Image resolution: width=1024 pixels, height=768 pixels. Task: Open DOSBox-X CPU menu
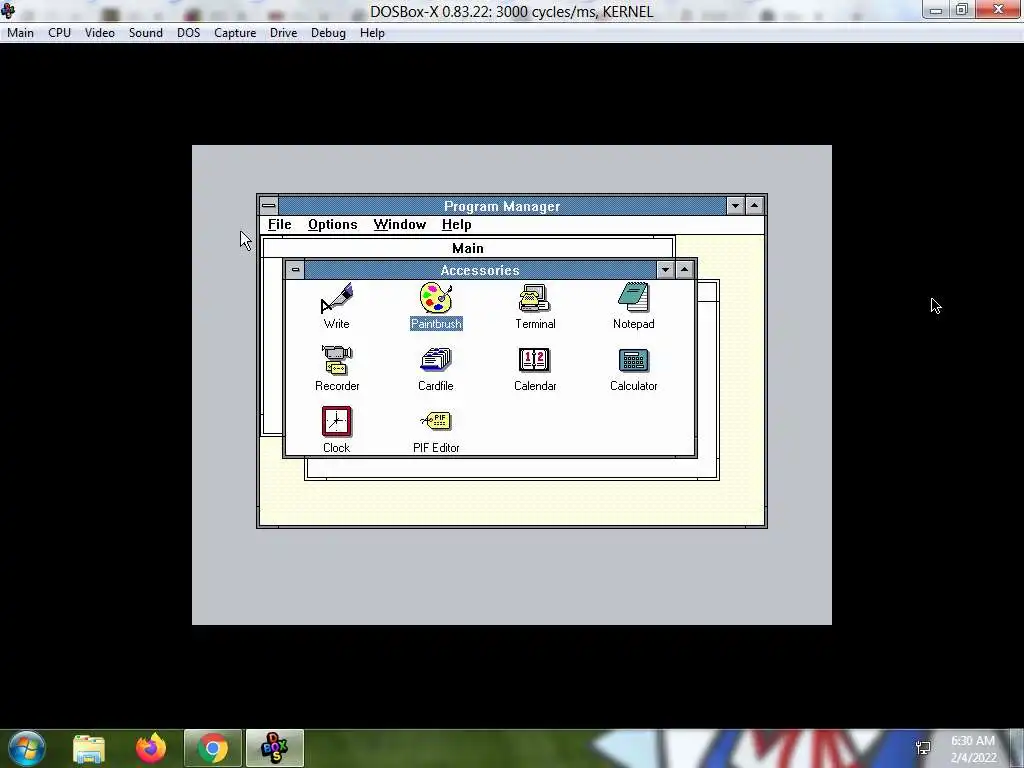(59, 33)
